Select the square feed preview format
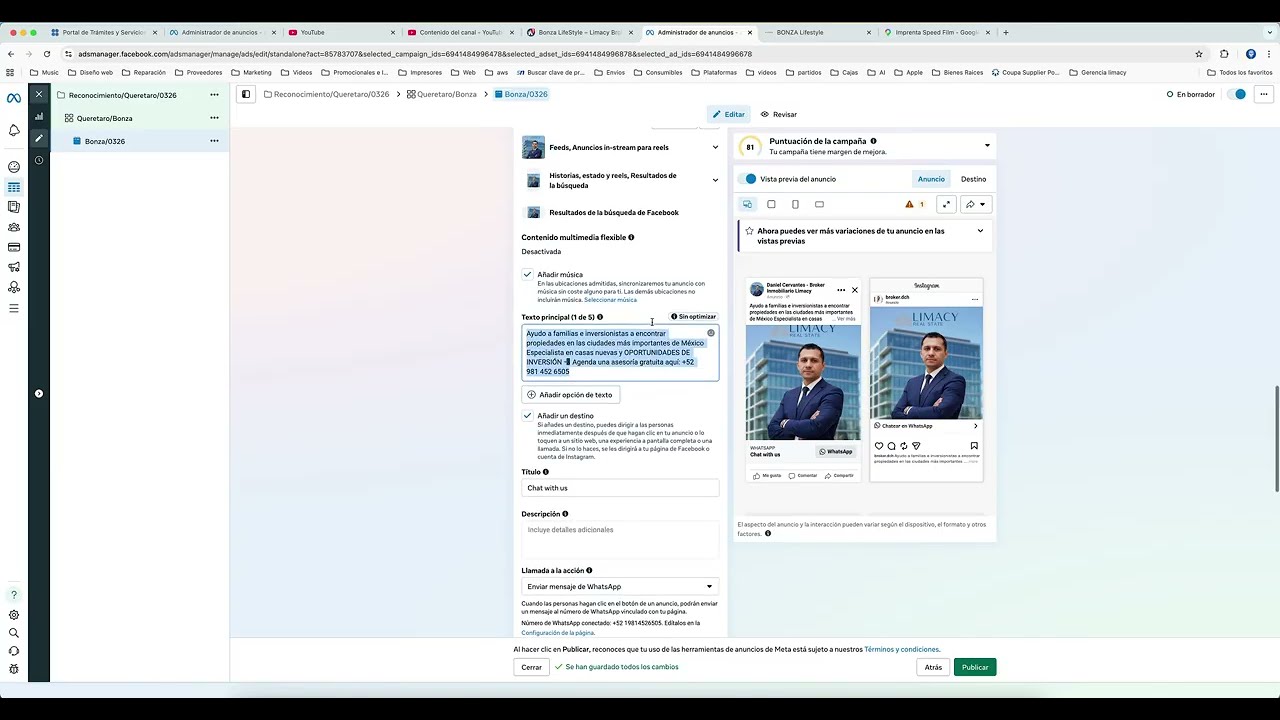This screenshot has height=720, width=1280. click(771, 204)
